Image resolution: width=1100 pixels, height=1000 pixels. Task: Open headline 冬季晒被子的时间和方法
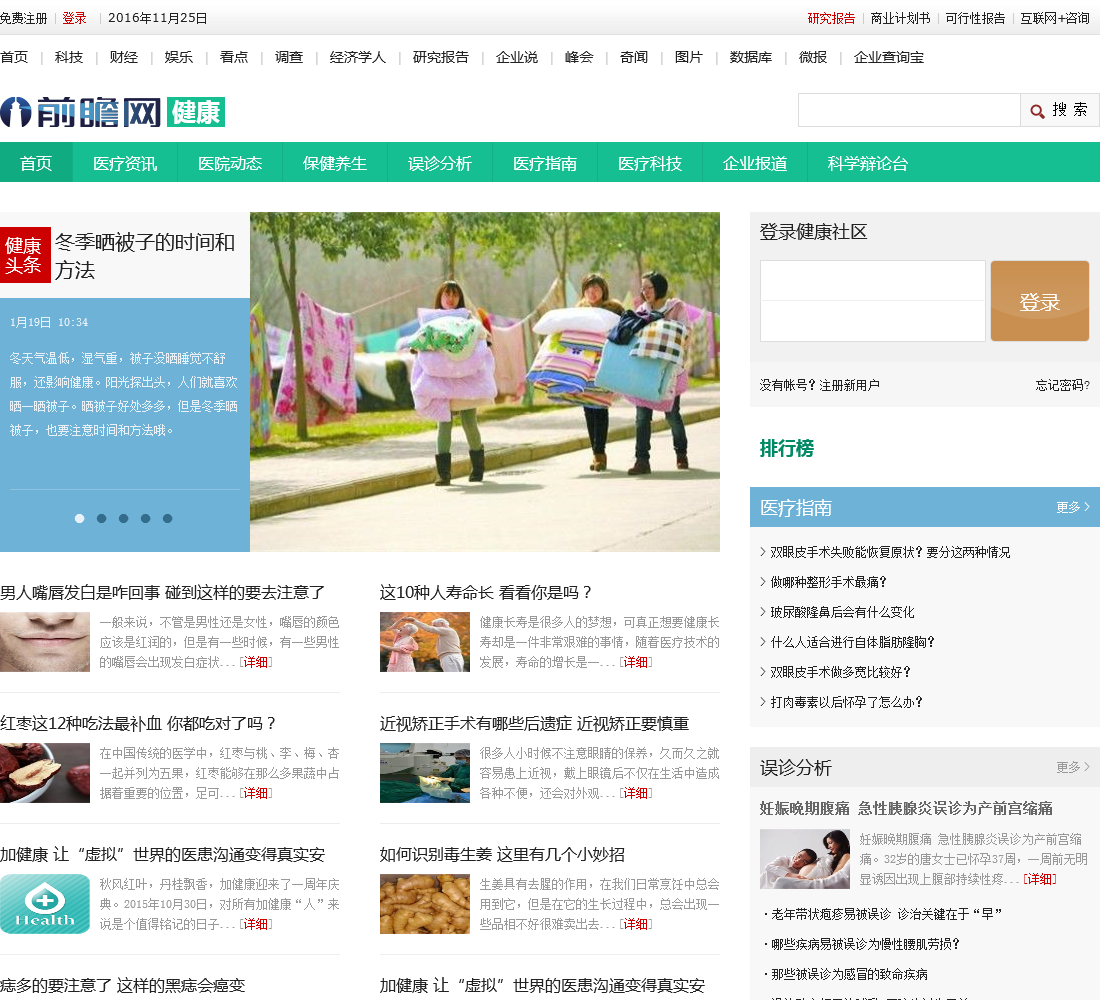pyautogui.click(x=145, y=256)
